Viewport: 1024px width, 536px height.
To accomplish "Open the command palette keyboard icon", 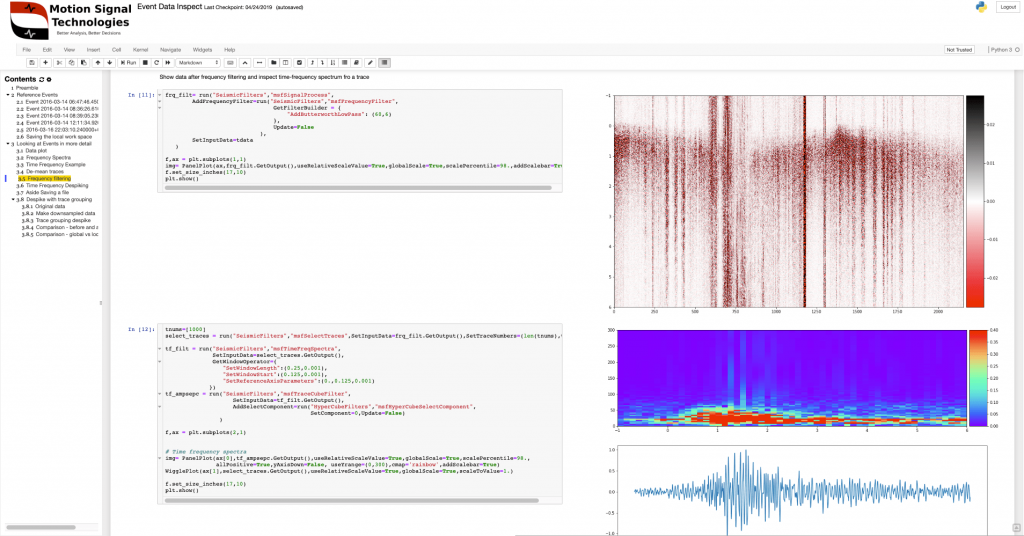I will pos(231,63).
